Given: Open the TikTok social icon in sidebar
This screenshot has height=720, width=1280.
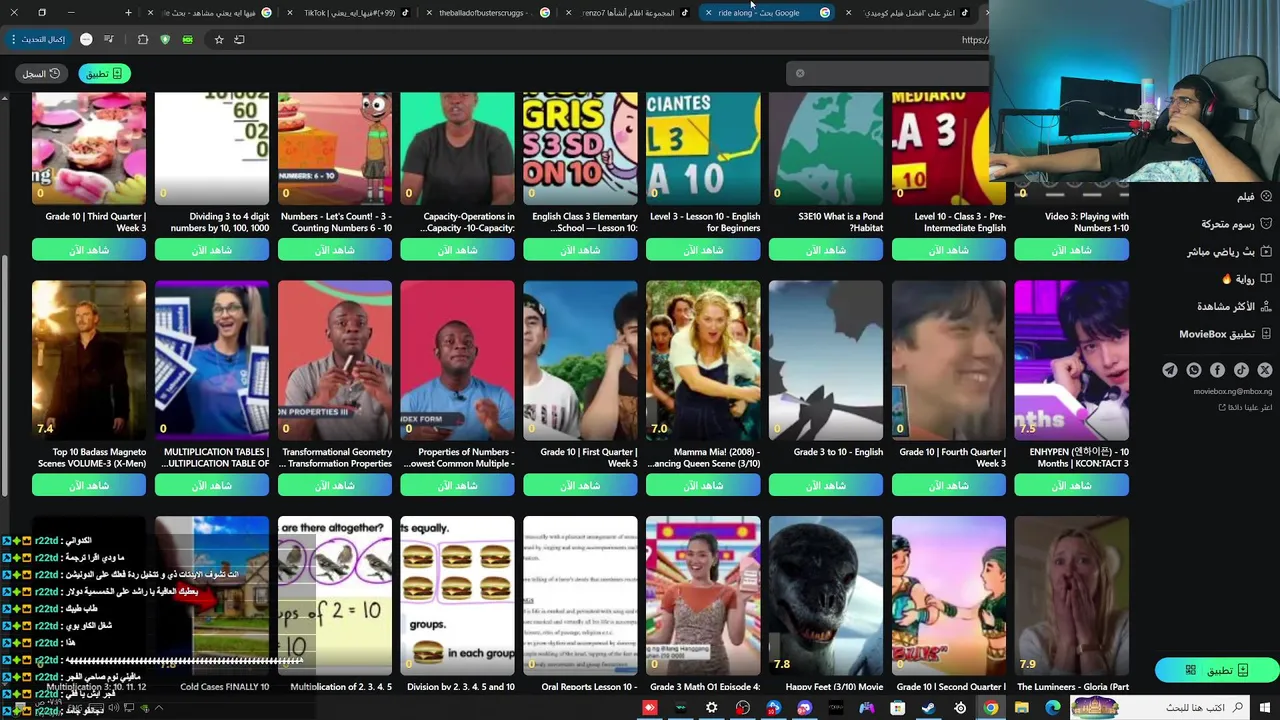Looking at the screenshot, I should pyautogui.click(x=1241, y=370).
